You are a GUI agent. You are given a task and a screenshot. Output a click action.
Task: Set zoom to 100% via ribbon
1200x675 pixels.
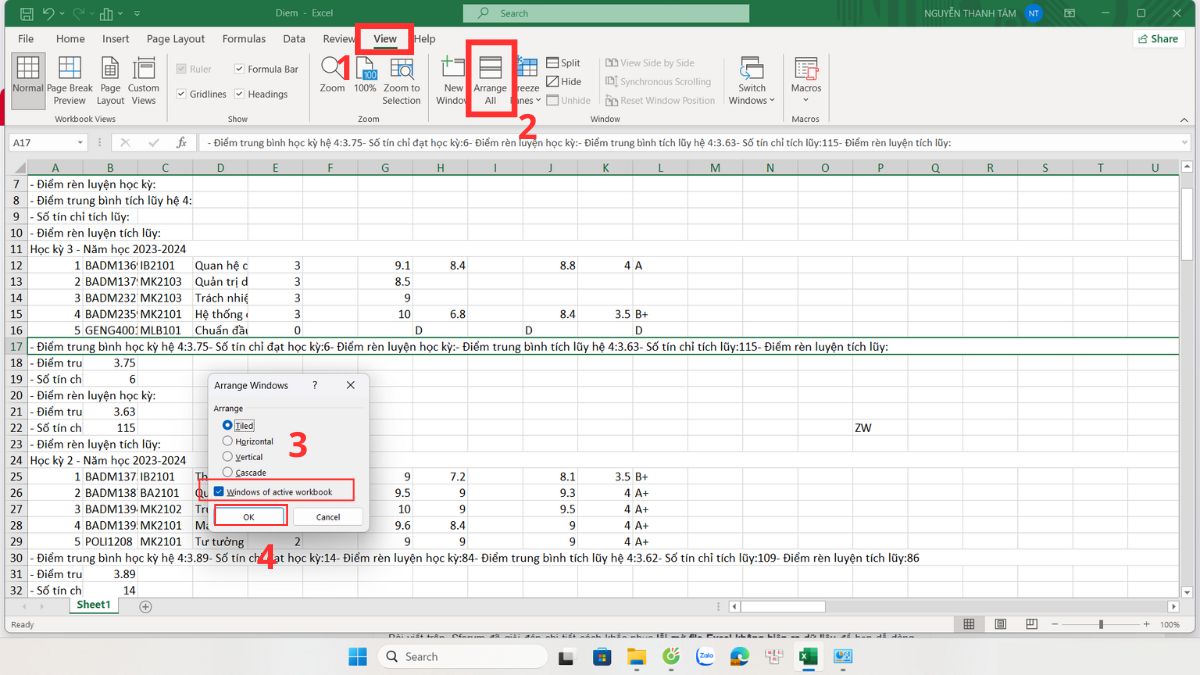click(x=365, y=75)
